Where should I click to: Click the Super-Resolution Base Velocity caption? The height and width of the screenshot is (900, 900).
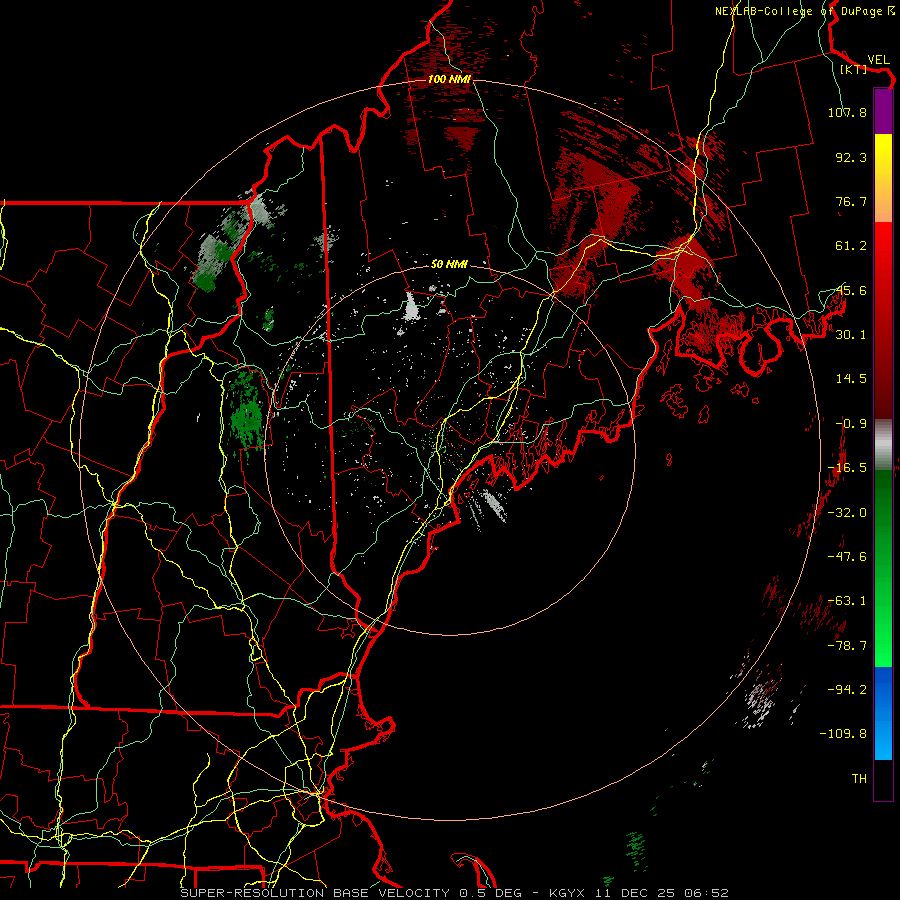pos(455,893)
